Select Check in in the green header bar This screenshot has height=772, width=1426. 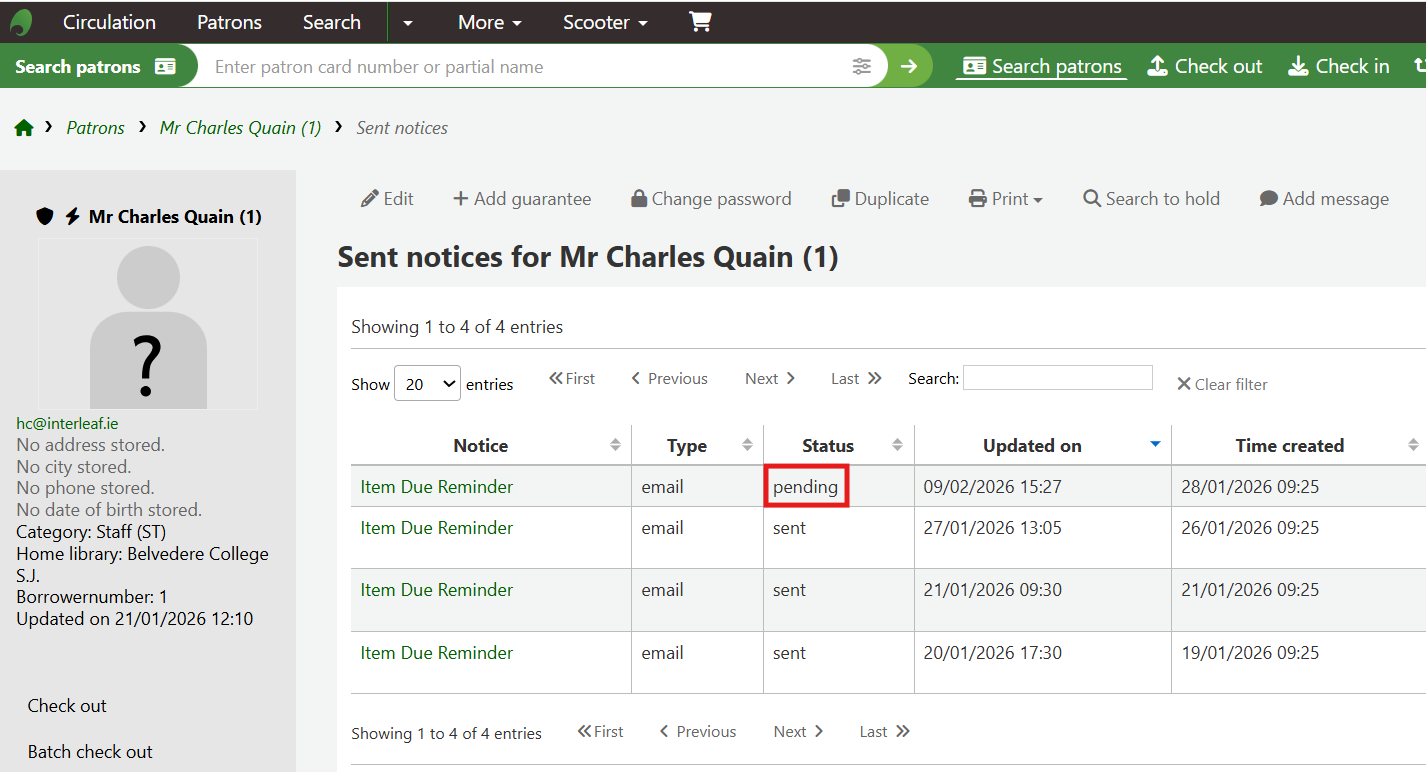point(1338,66)
